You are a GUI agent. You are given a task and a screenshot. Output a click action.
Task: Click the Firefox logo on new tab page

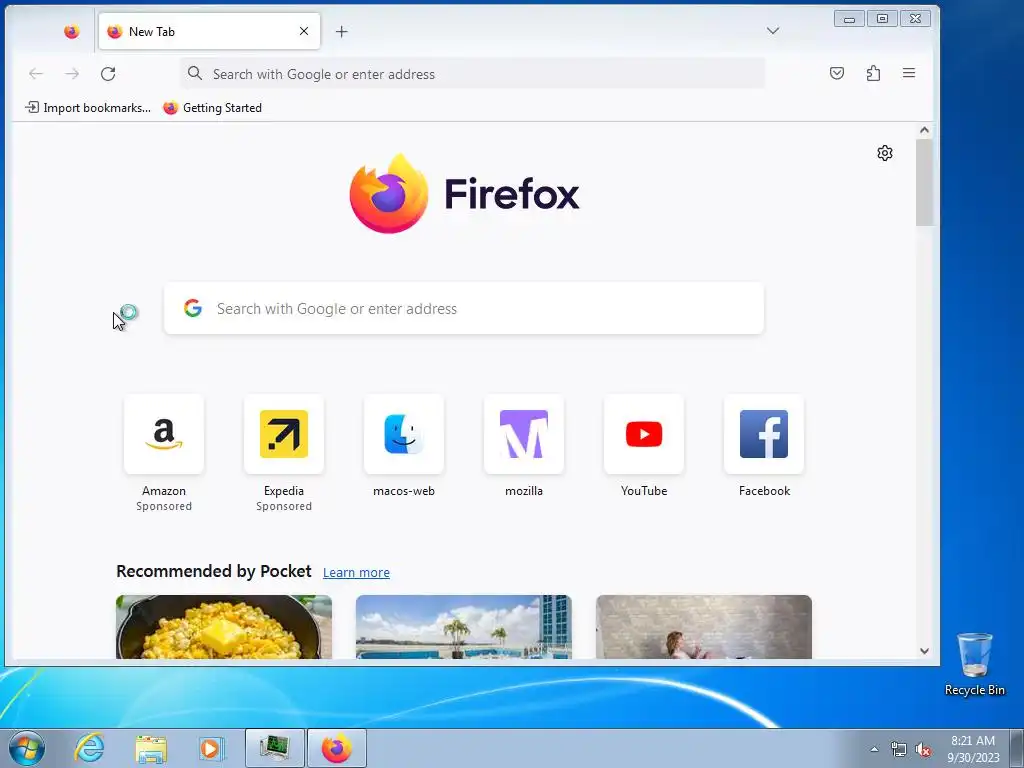point(464,194)
